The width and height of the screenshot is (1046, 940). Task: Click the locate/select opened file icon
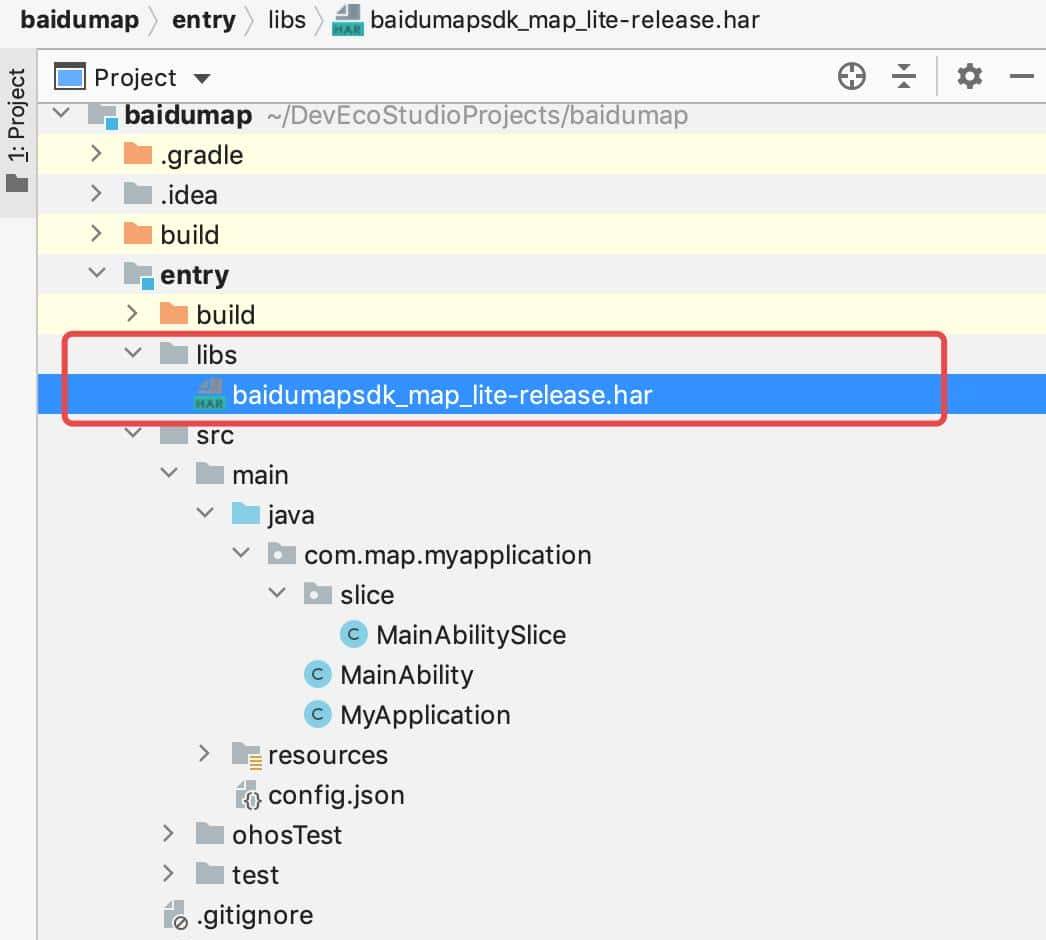852,77
